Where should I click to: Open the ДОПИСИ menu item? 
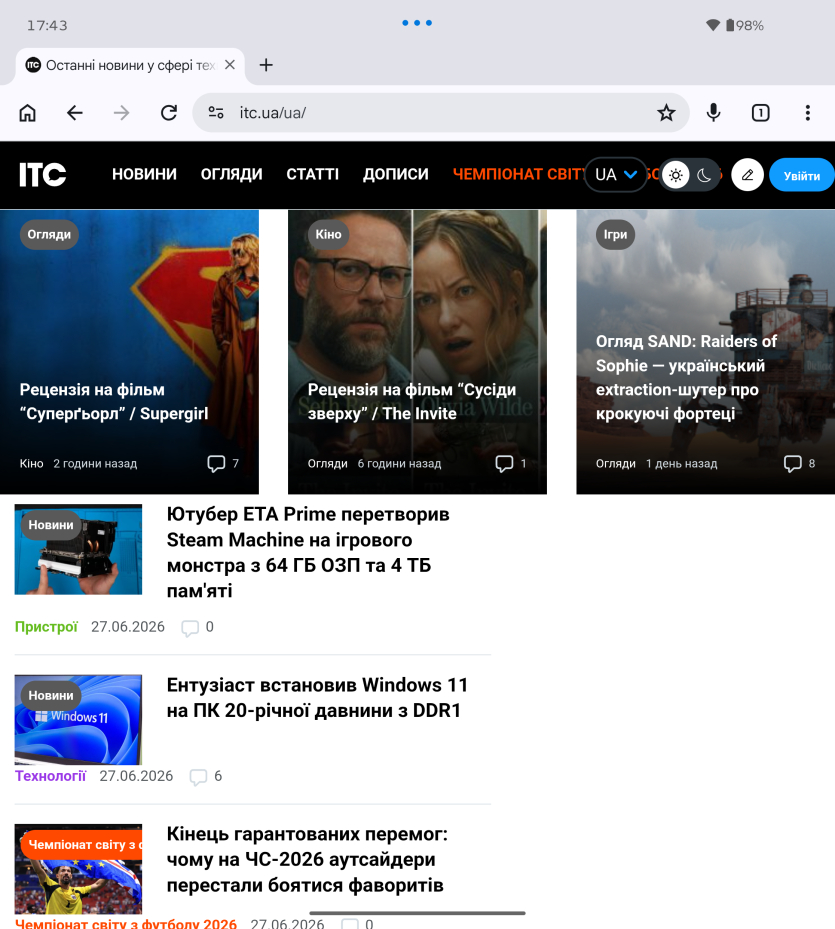[x=395, y=174]
